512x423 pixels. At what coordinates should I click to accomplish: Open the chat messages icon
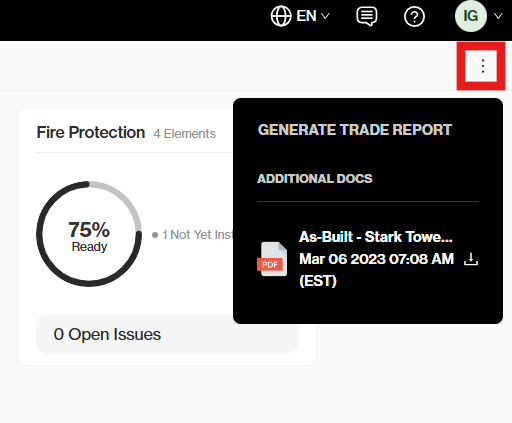pos(367,16)
